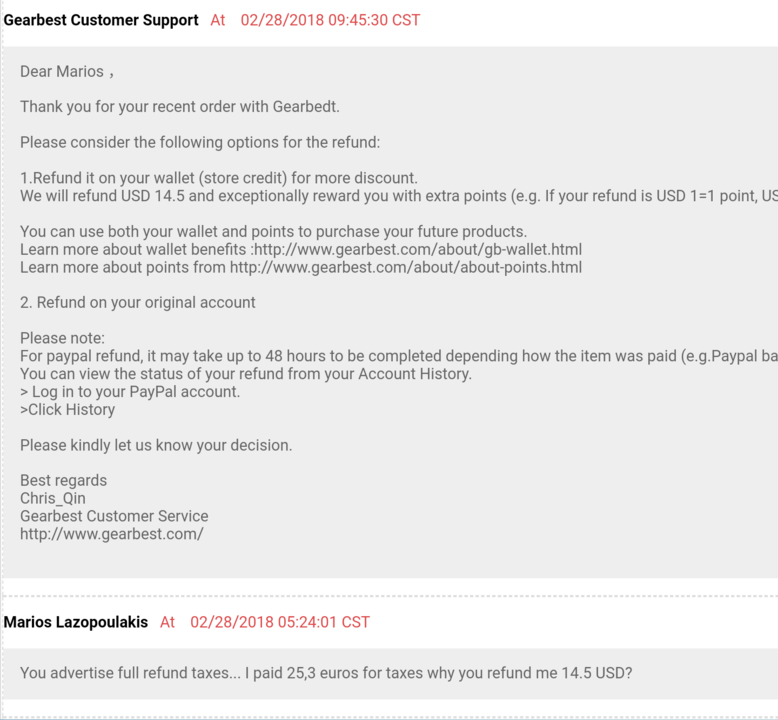This screenshot has width=778, height=720.
Task: Click the ">Click History" line
Action: click(67, 409)
